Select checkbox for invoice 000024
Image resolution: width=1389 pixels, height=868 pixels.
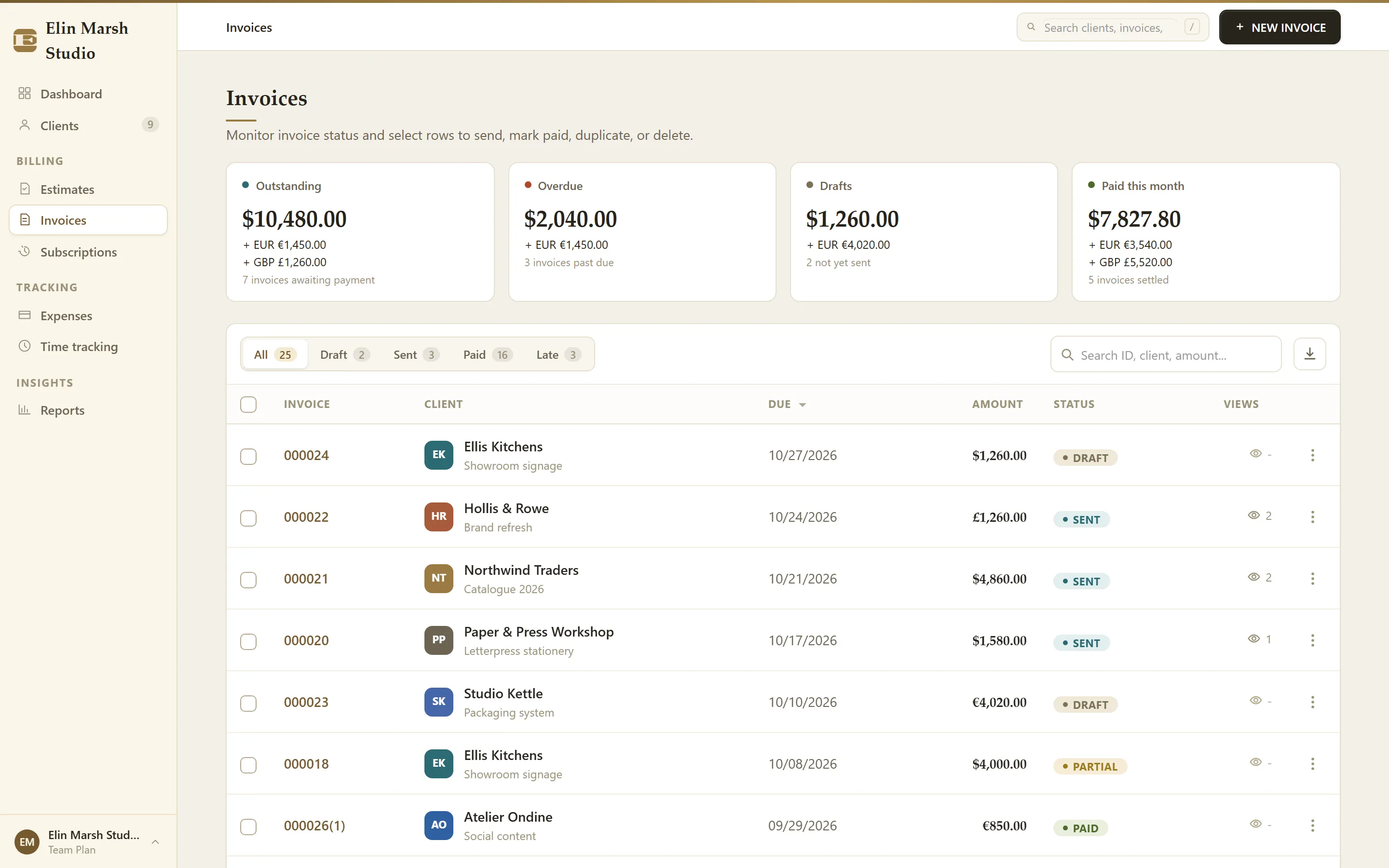[248, 456]
